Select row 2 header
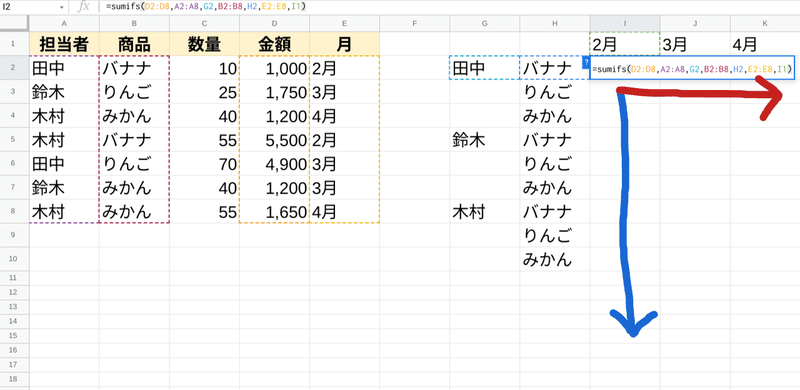 tap(14, 67)
